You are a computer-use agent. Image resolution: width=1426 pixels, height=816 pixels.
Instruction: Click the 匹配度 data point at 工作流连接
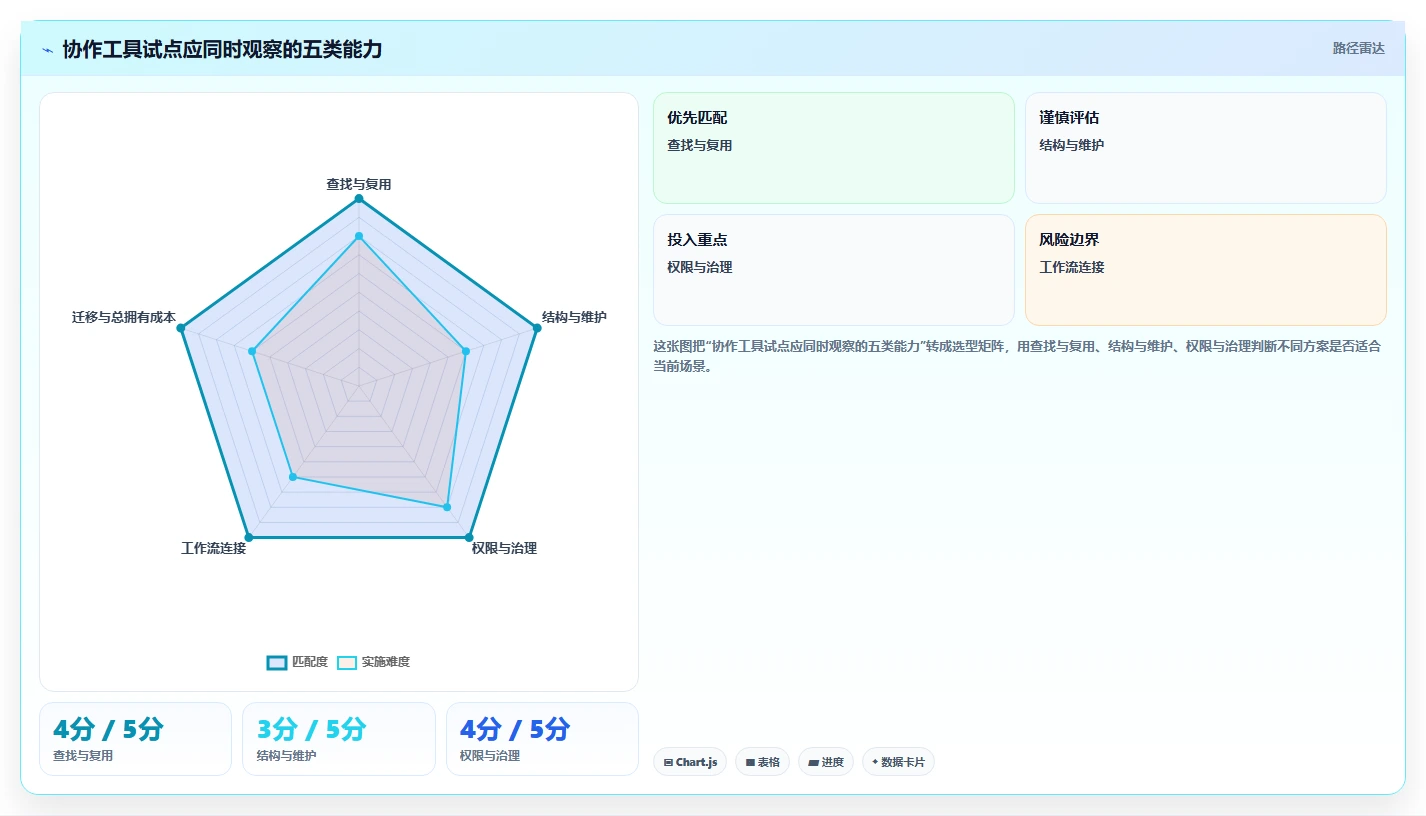pyautogui.click(x=249, y=537)
